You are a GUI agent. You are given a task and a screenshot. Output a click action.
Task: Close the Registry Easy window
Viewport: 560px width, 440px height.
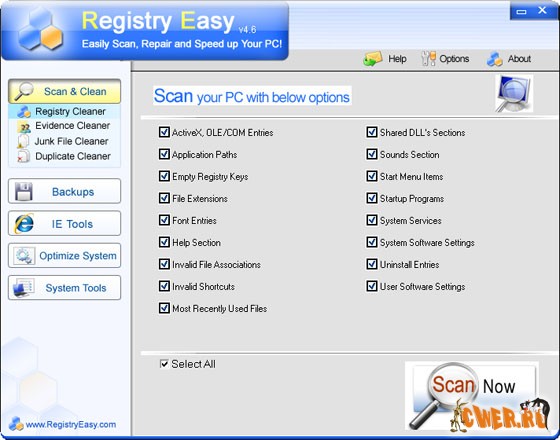542,11
